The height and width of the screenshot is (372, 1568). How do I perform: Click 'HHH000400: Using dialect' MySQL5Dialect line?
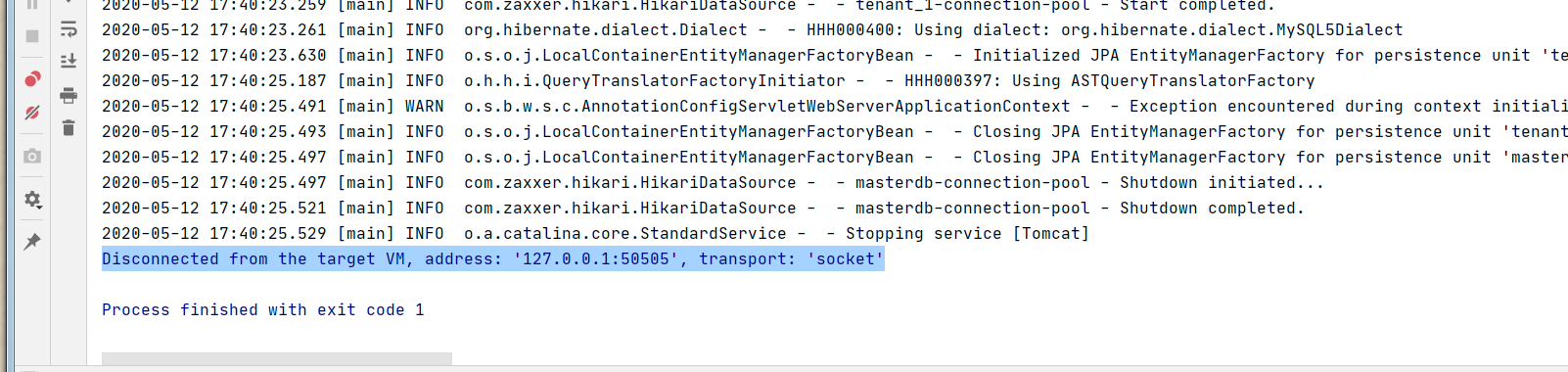[753, 29]
